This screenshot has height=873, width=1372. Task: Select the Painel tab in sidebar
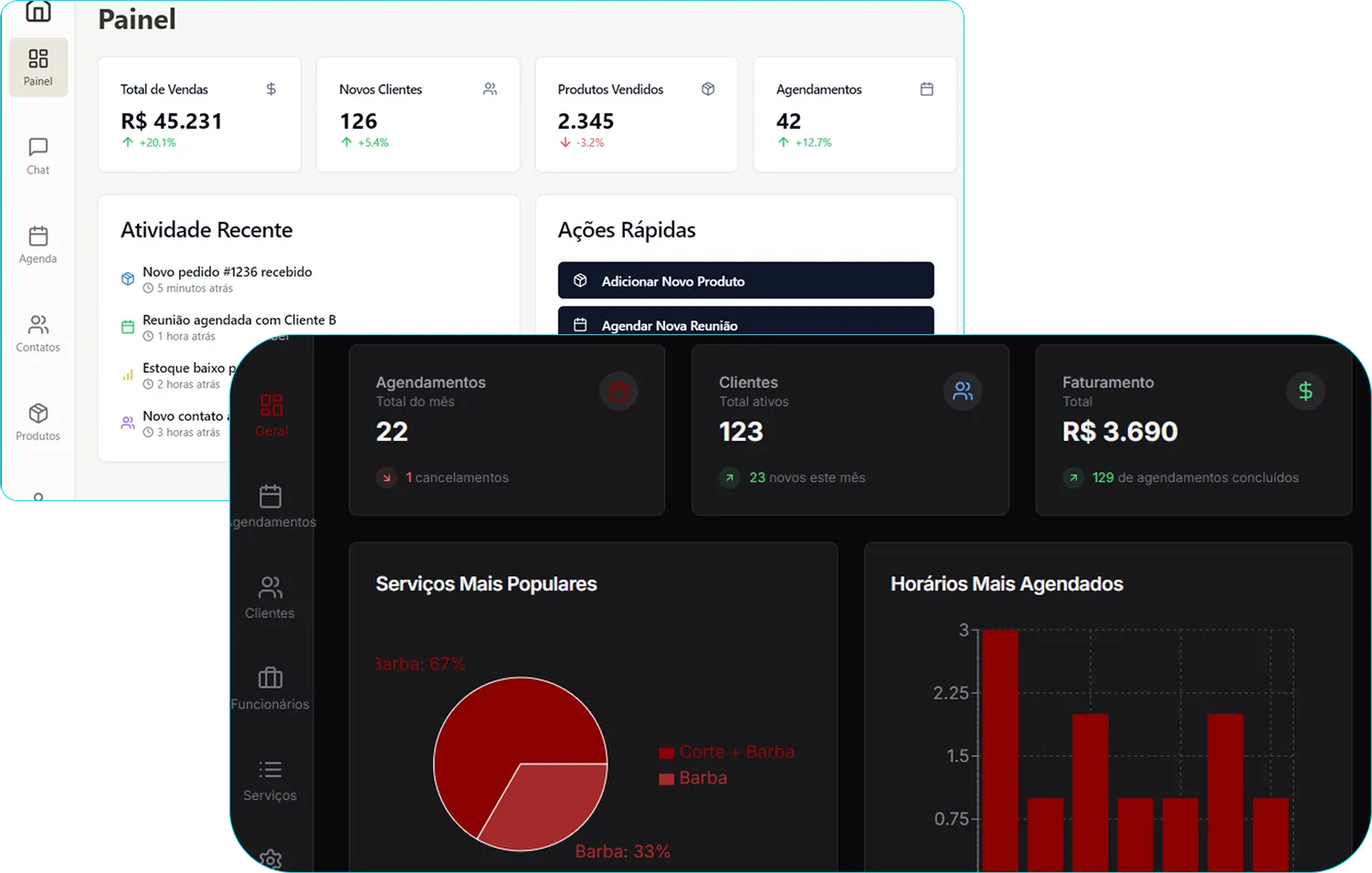[x=37, y=67]
